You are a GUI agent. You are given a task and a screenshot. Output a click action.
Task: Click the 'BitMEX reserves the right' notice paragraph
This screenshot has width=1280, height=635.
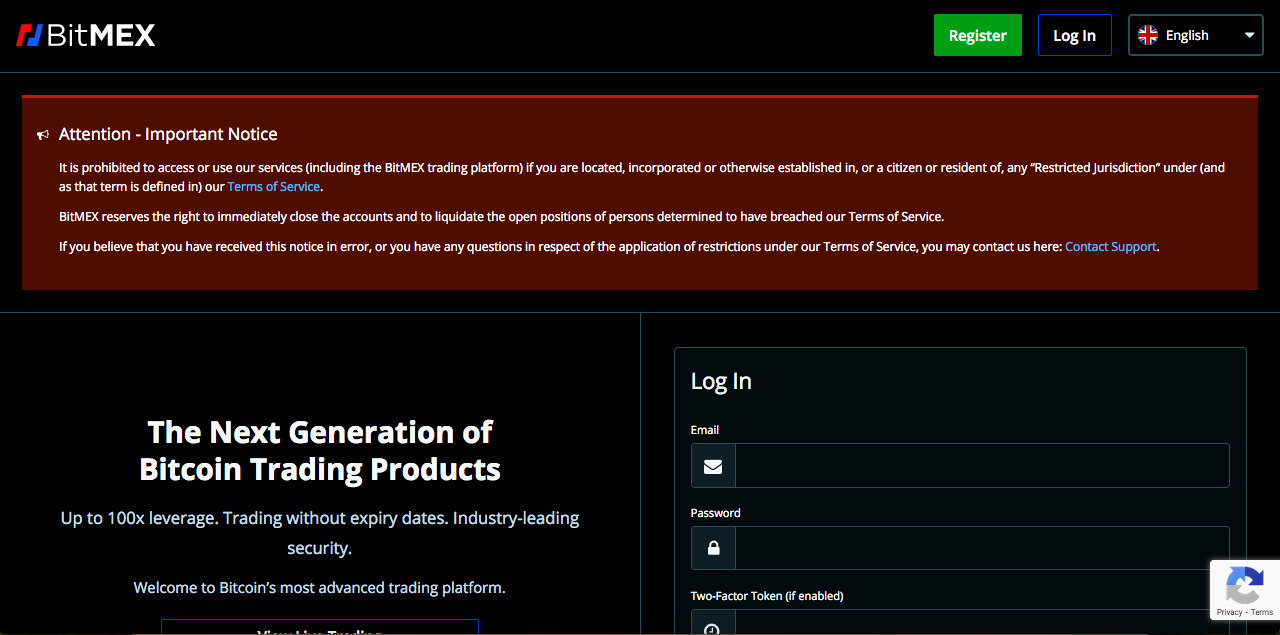click(501, 217)
